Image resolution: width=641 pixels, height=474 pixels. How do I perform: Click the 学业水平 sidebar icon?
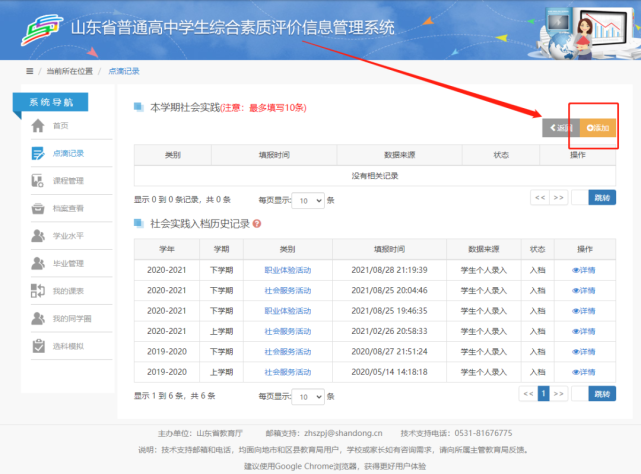[x=38, y=235]
